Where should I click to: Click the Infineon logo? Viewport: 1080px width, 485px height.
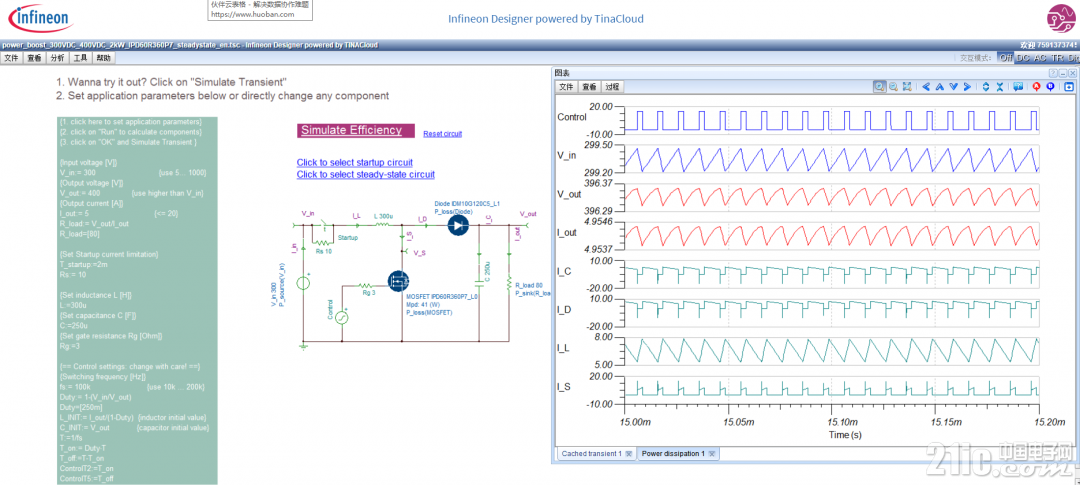(x=41, y=18)
